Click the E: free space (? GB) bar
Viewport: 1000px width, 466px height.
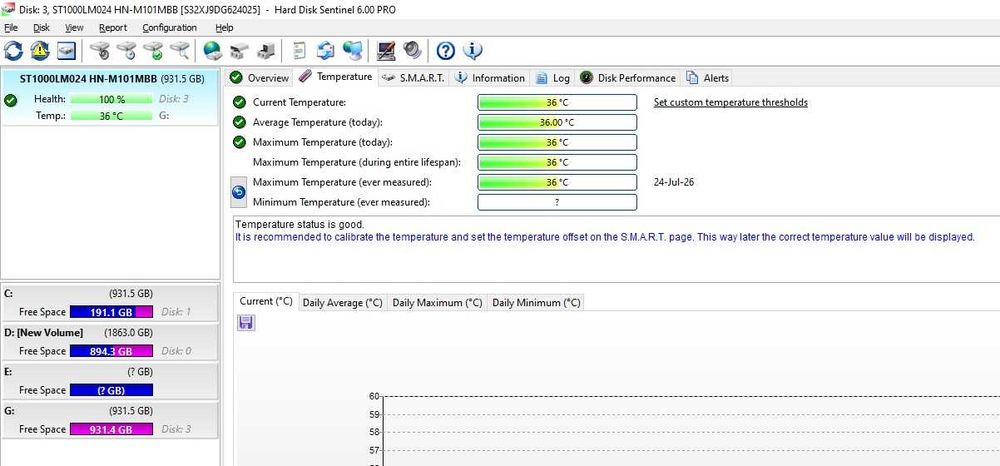point(112,390)
